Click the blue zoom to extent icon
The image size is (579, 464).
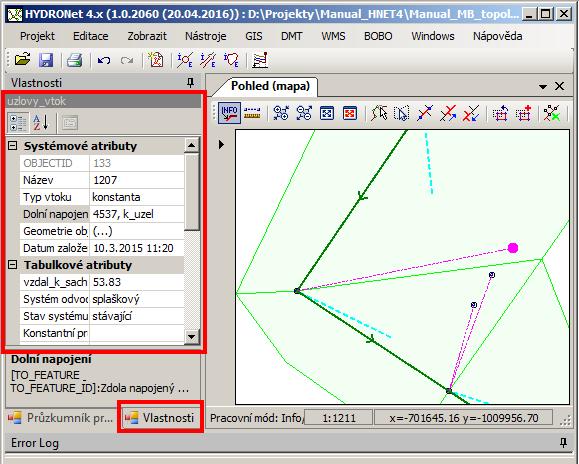point(327,113)
